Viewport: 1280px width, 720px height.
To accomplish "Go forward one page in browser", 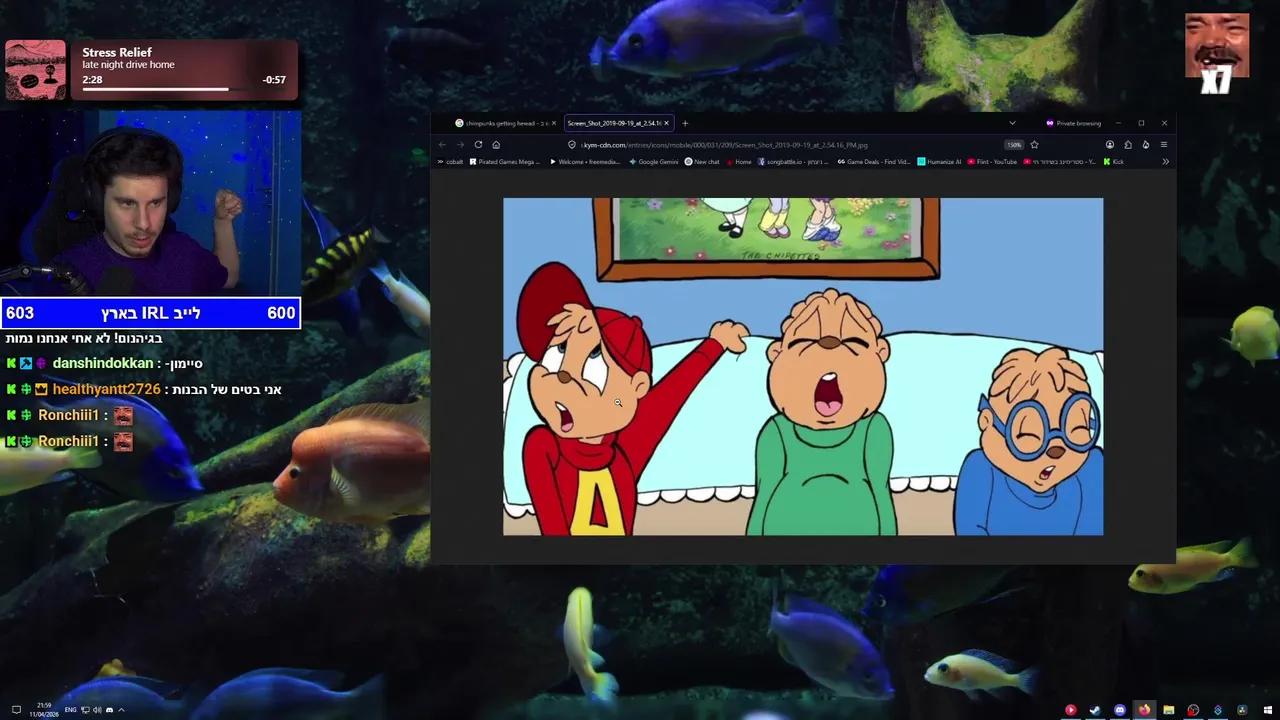I will (x=460, y=145).
